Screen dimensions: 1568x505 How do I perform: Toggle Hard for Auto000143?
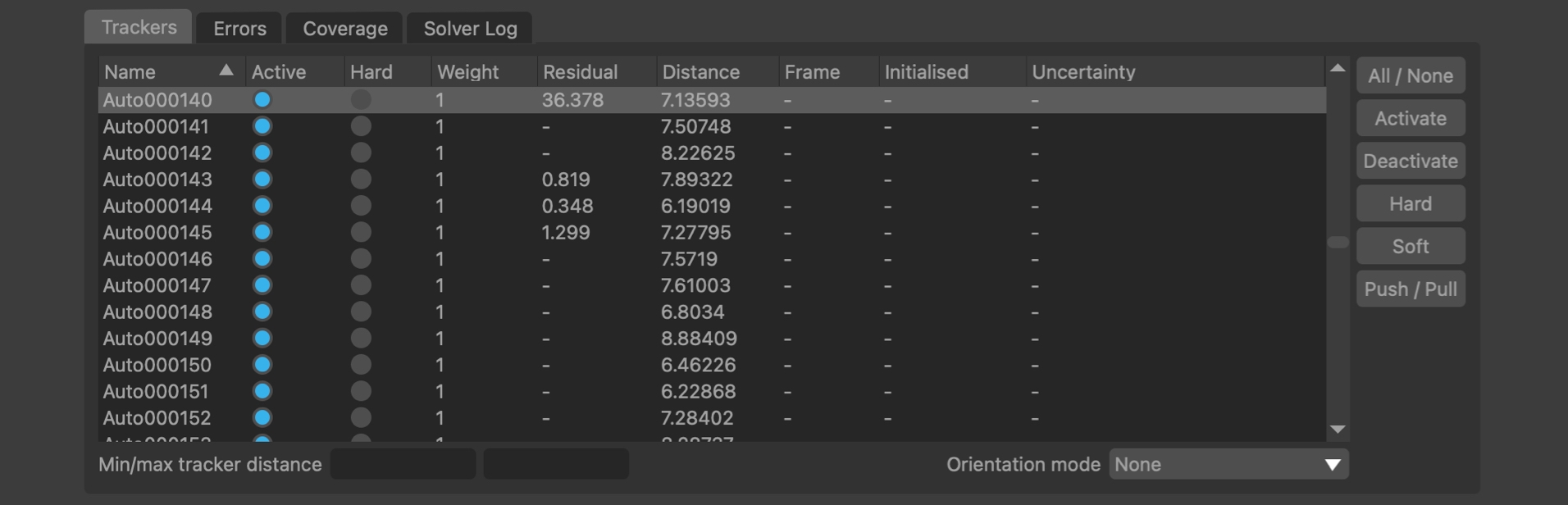361,180
